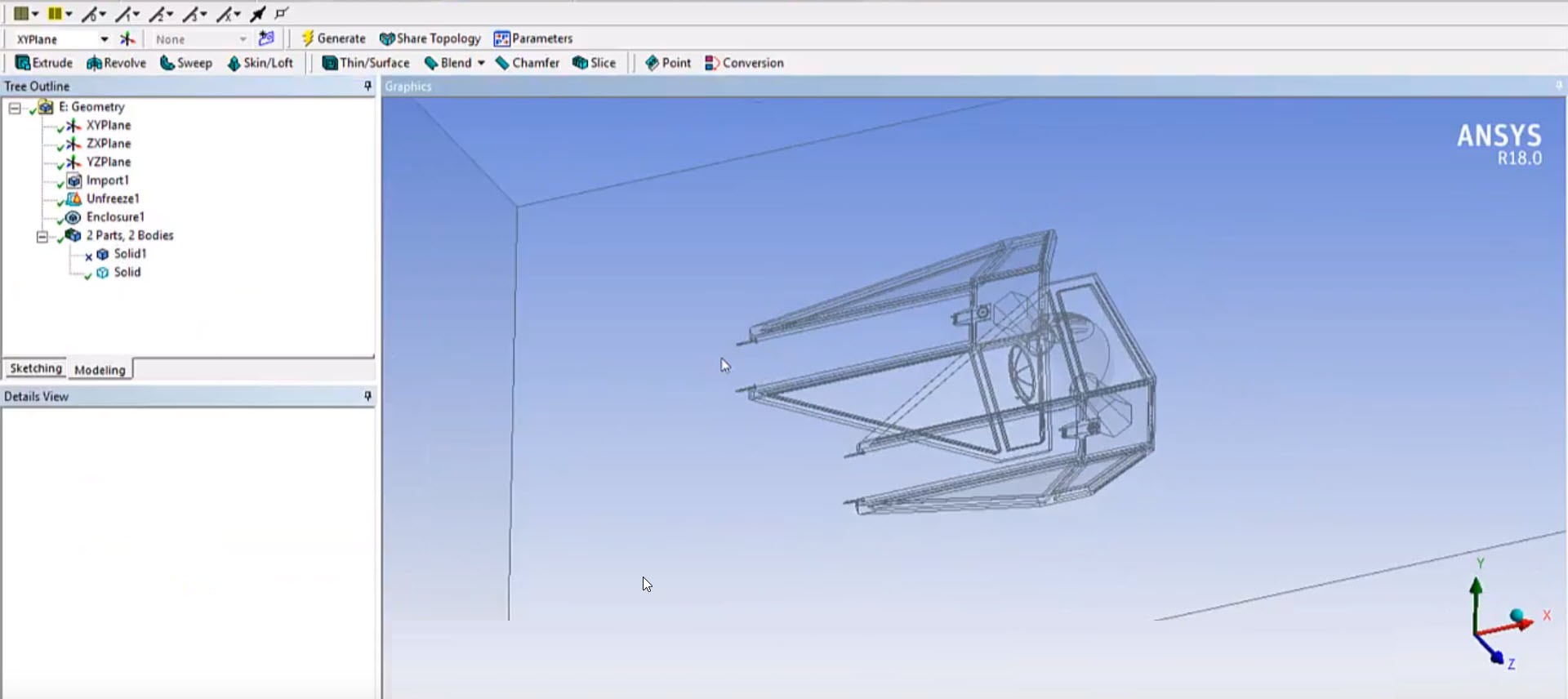Toggle display edge direction arrow icon
Viewport: 1568px width, 699px height.
[258, 14]
